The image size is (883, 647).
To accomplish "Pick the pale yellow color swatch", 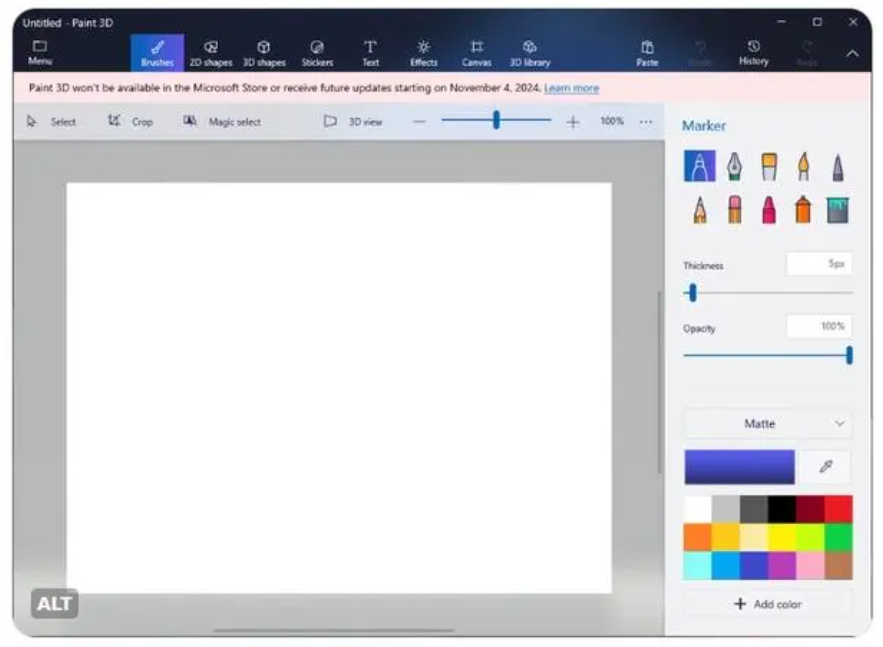I will (x=754, y=537).
